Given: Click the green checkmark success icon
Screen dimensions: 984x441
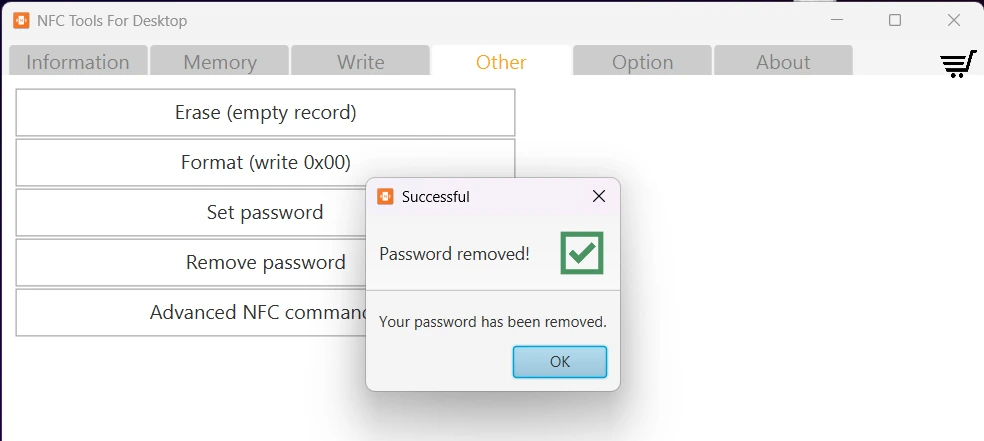Looking at the screenshot, I should pyautogui.click(x=581, y=253).
